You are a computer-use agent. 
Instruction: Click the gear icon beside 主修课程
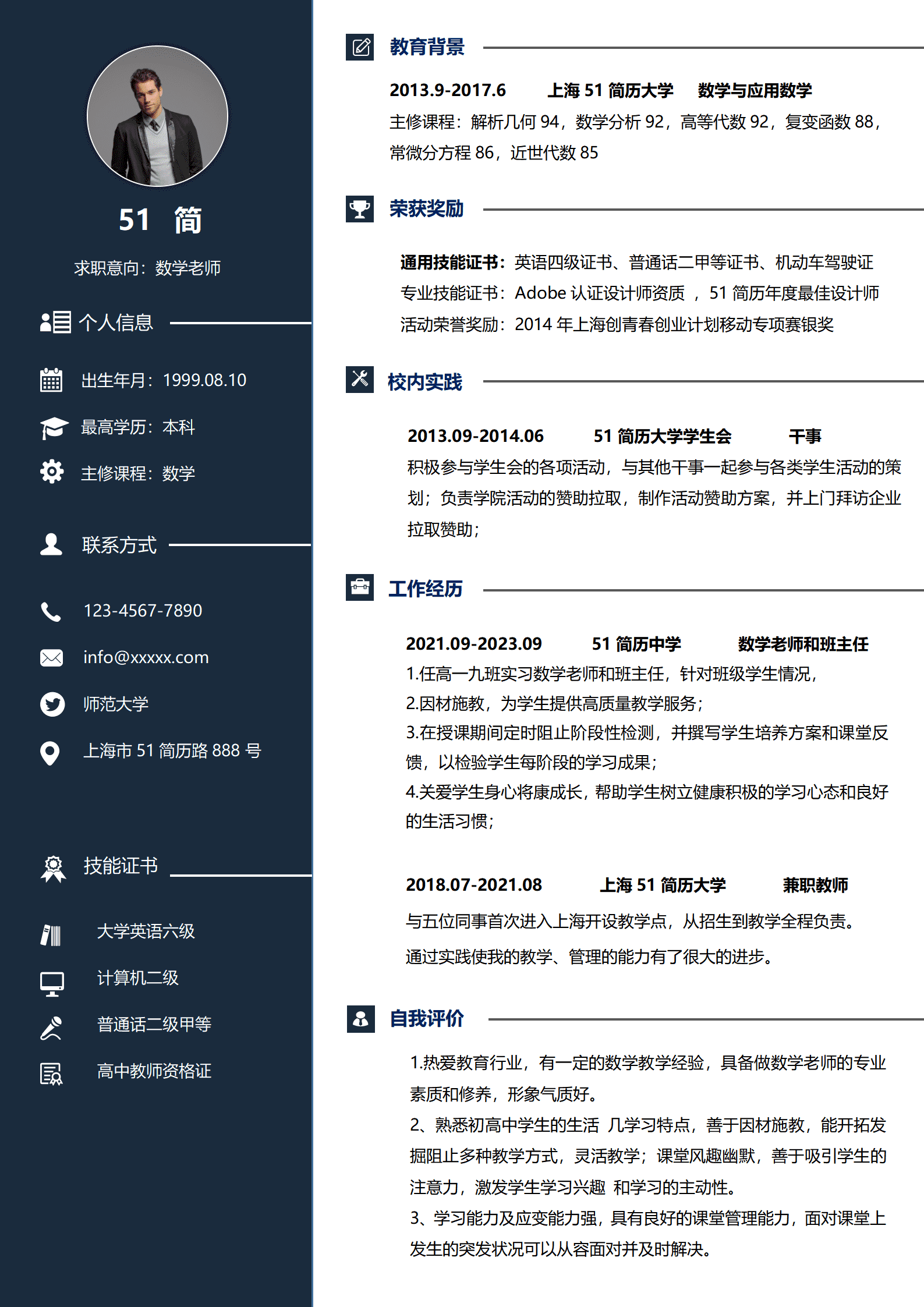pyautogui.click(x=52, y=472)
